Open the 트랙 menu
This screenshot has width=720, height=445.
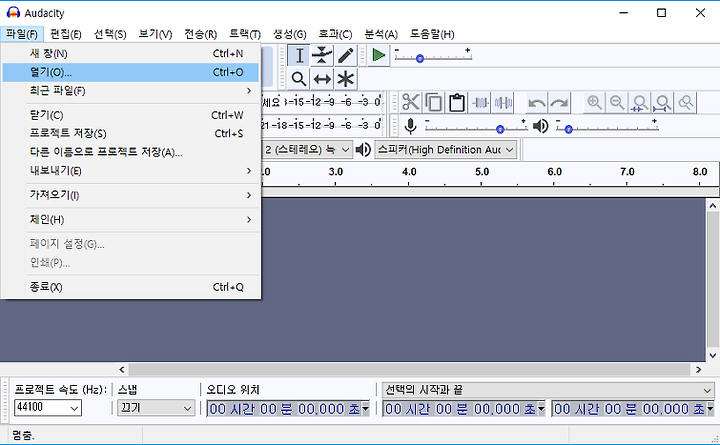(x=245, y=34)
